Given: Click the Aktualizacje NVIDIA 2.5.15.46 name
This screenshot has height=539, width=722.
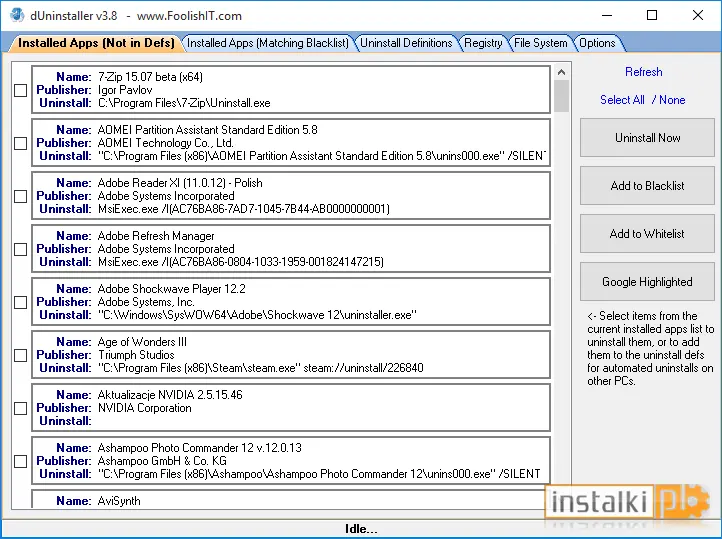Looking at the screenshot, I should tap(170, 394).
